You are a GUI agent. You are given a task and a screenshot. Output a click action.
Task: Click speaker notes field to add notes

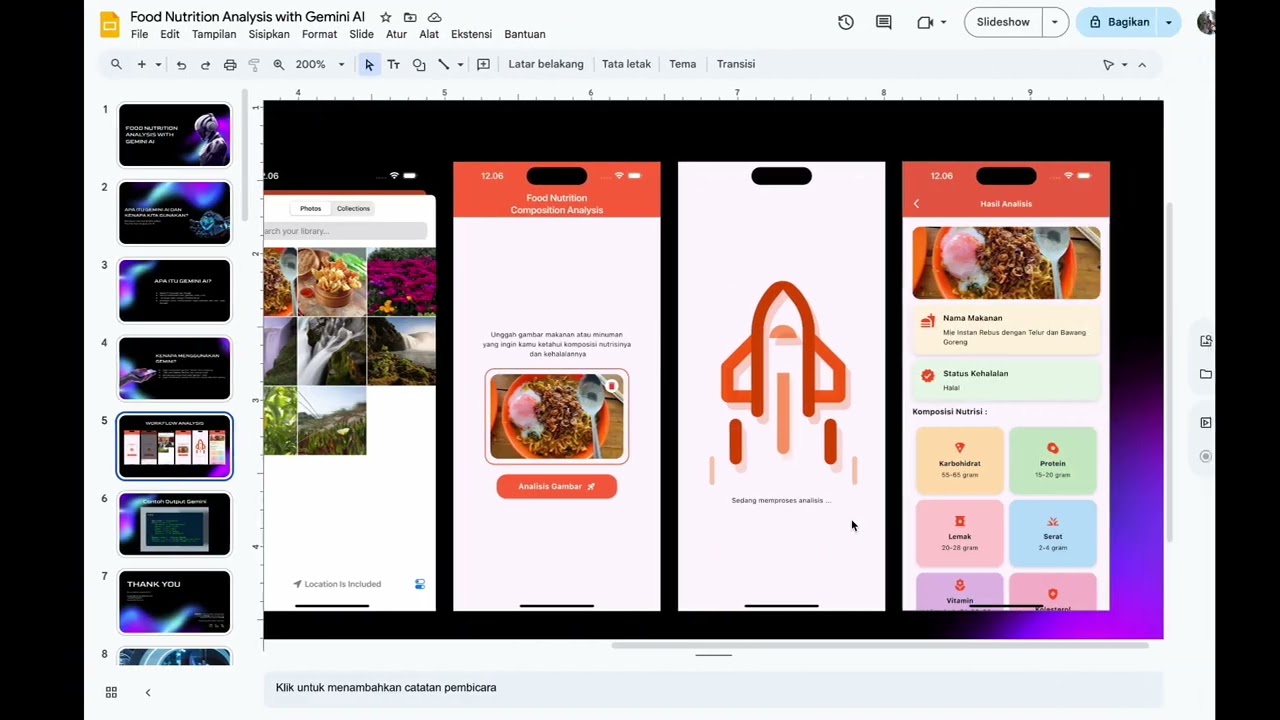coord(713,688)
